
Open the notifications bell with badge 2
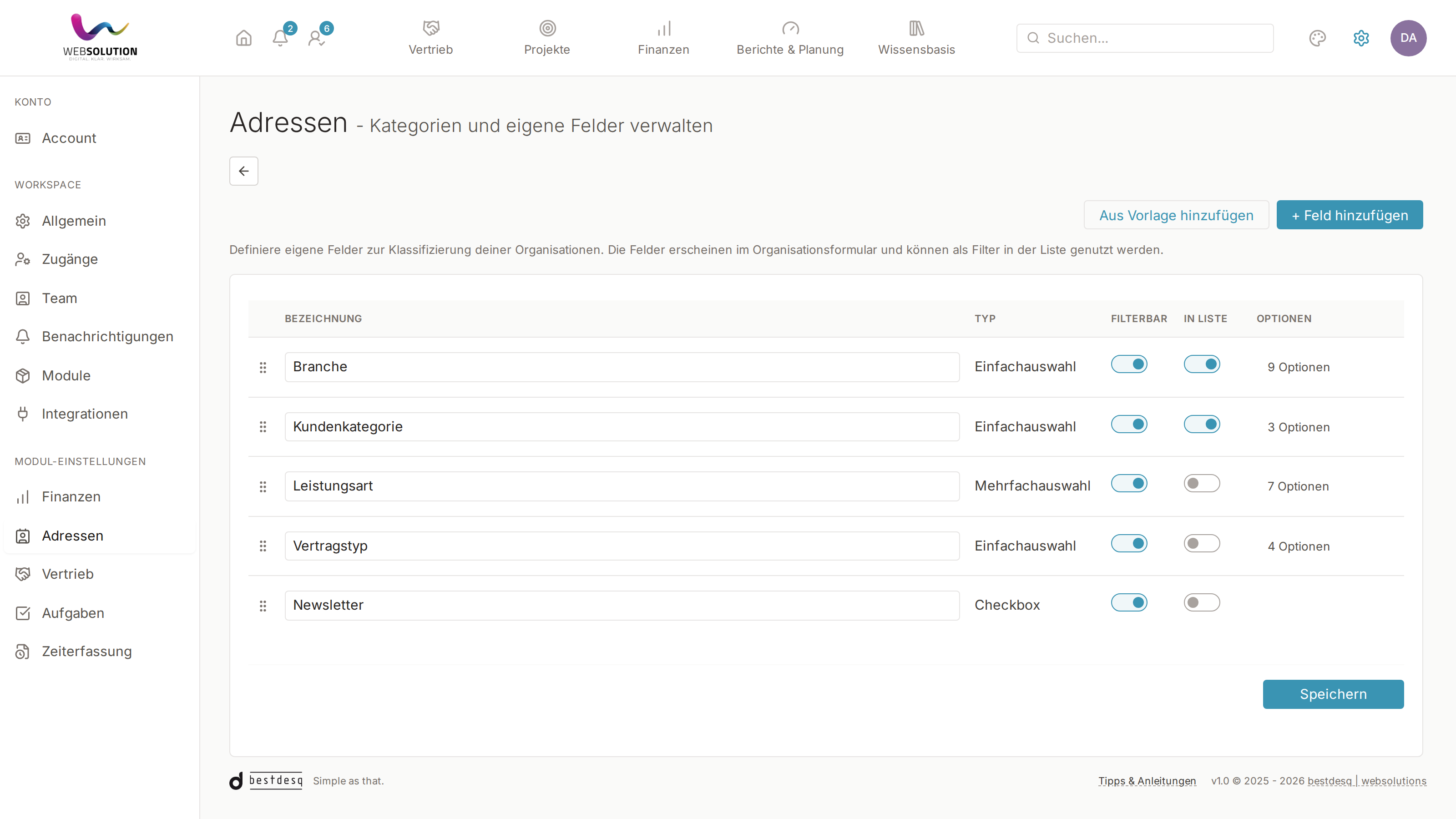pos(280,38)
